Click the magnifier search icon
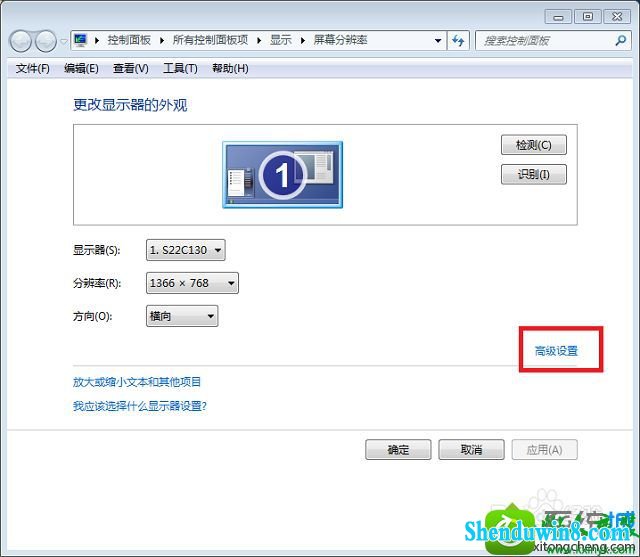 coord(621,40)
